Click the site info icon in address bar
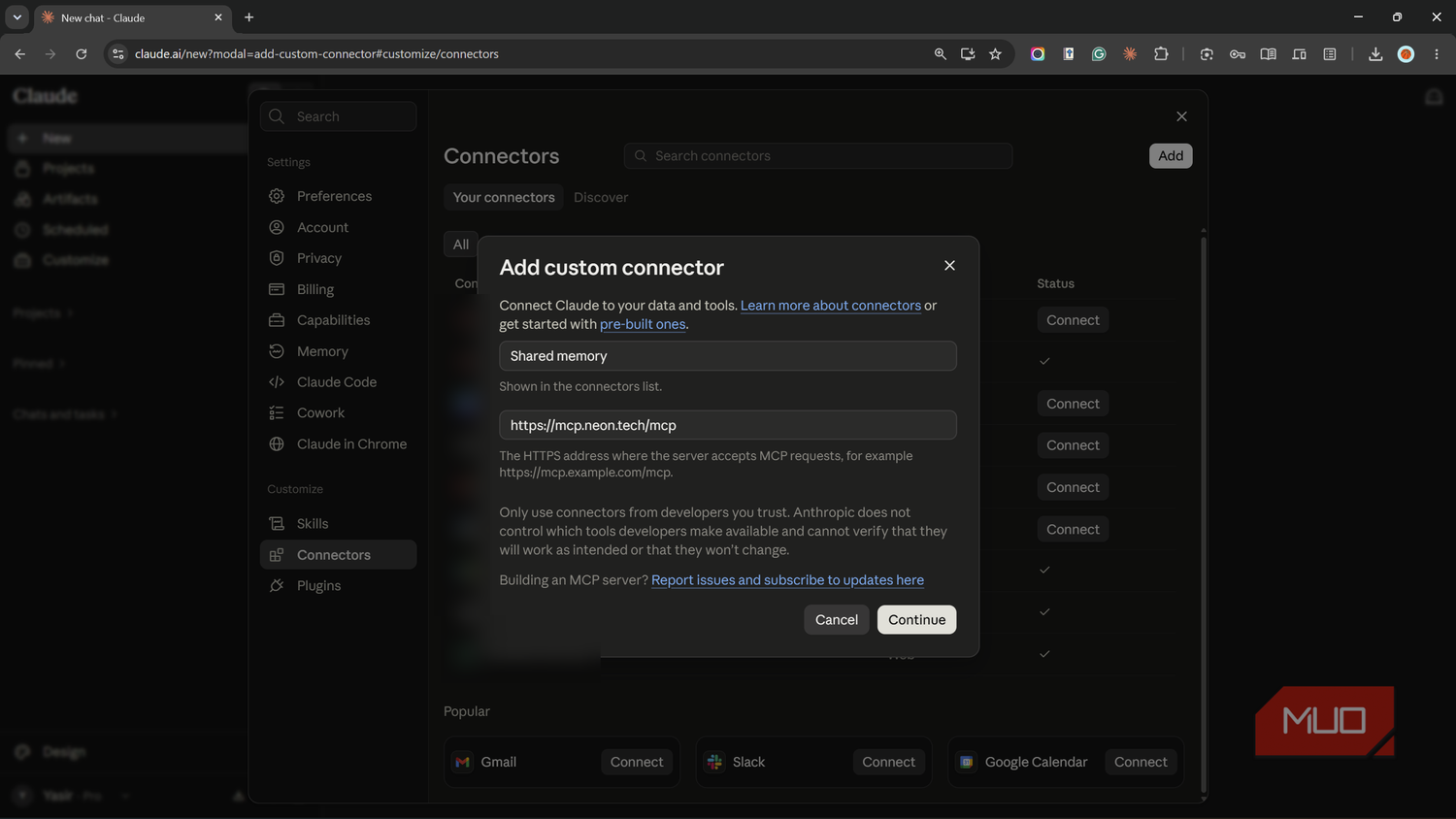1456x819 pixels. coord(118,54)
